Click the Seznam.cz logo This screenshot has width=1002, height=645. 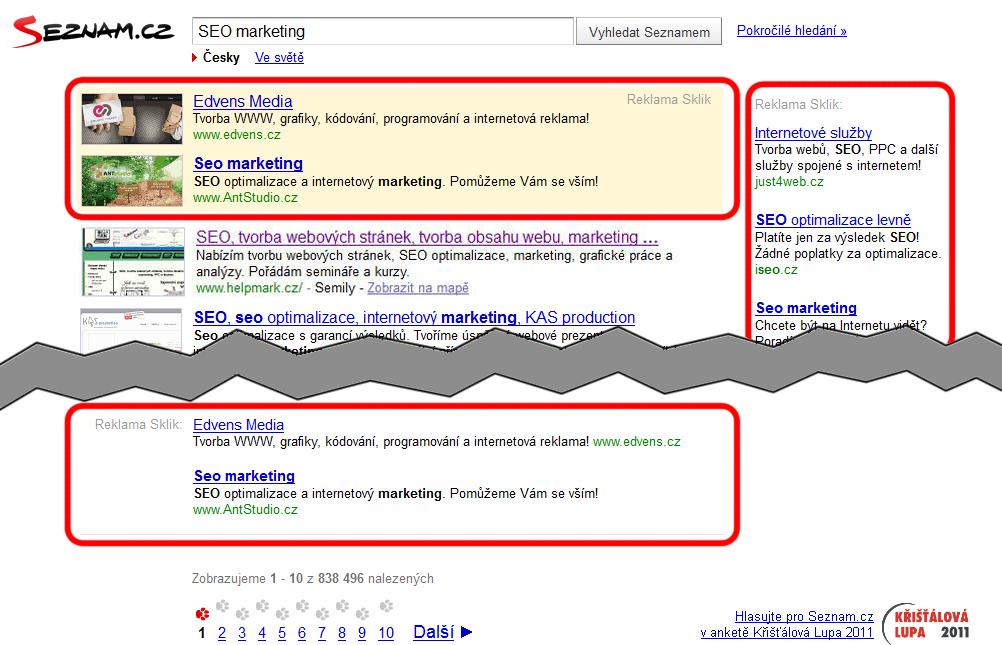tap(93, 31)
